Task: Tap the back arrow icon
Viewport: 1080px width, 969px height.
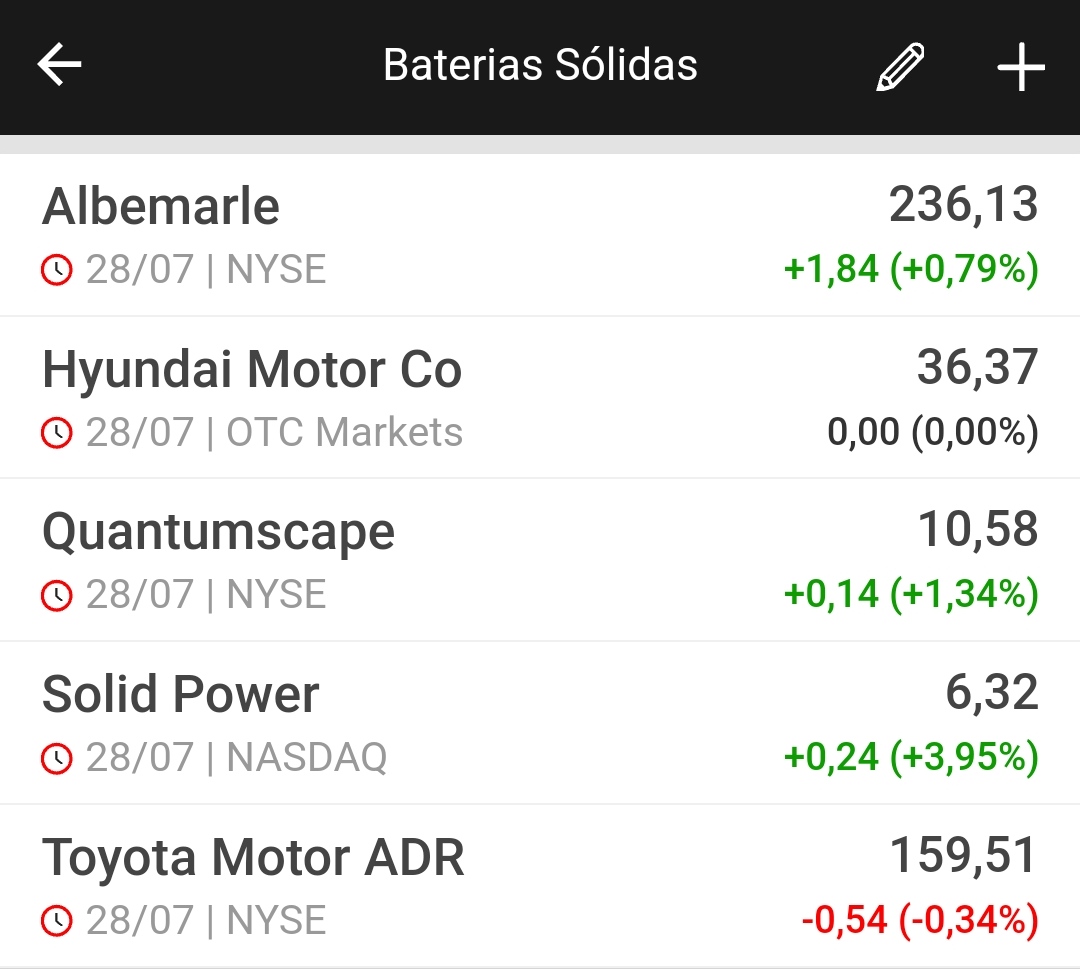Action: [59, 66]
